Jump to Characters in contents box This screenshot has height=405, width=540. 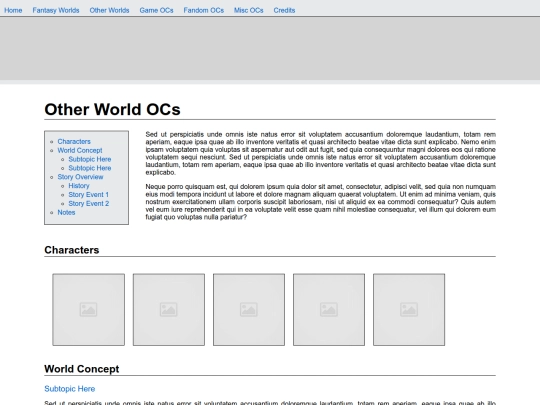[74, 142]
